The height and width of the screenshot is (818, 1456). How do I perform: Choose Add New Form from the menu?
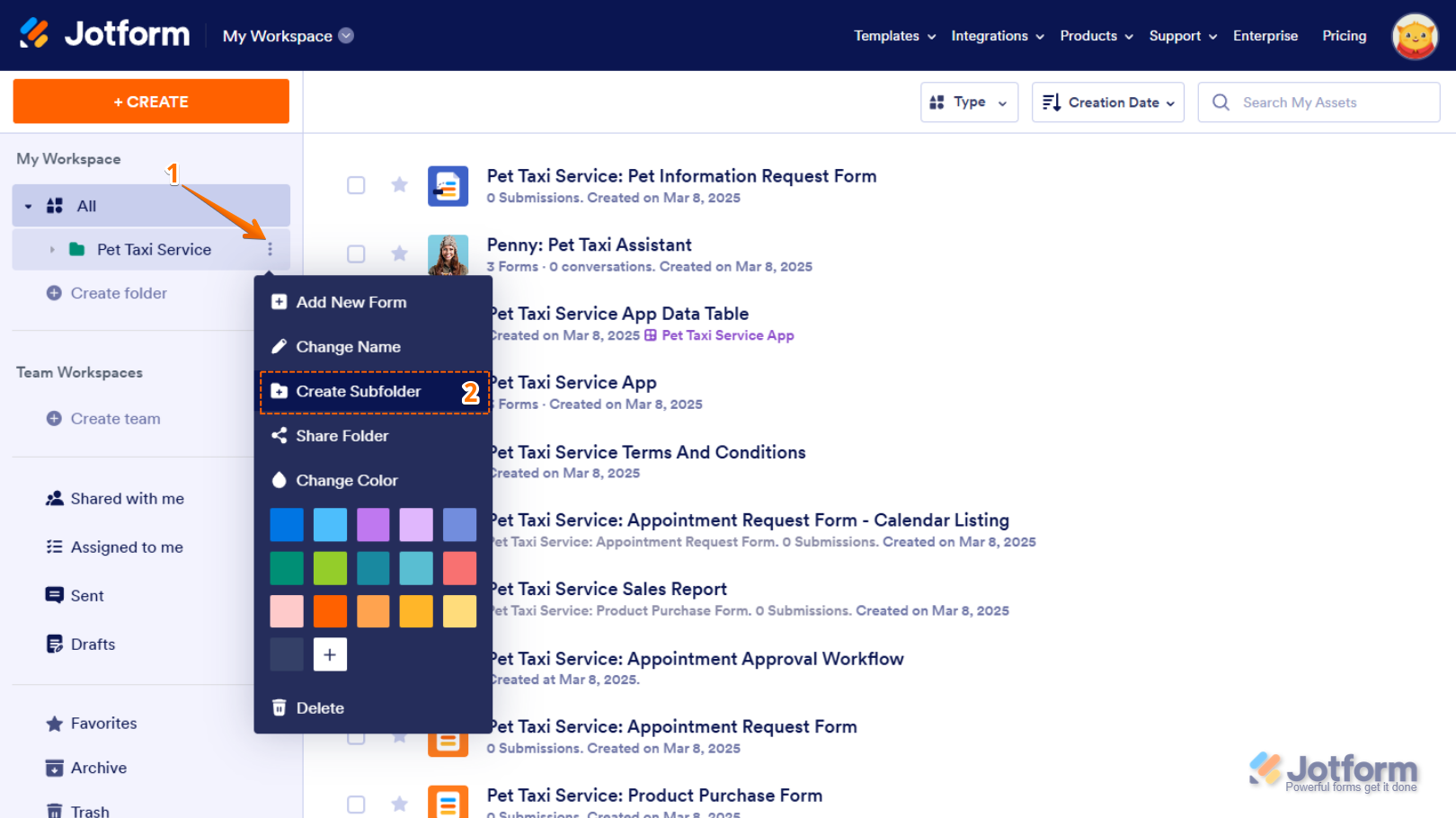point(373,302)
